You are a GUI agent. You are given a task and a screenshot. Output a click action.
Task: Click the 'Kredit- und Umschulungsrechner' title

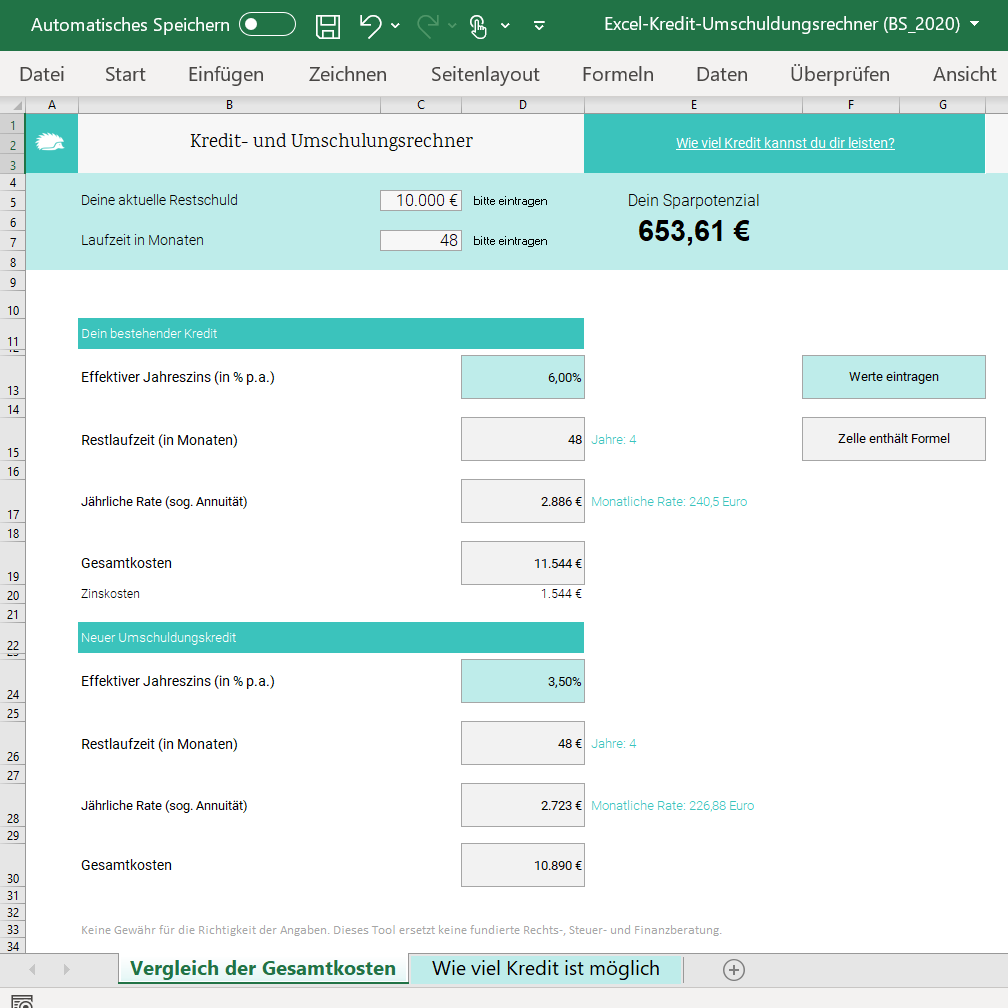(331, 141)
